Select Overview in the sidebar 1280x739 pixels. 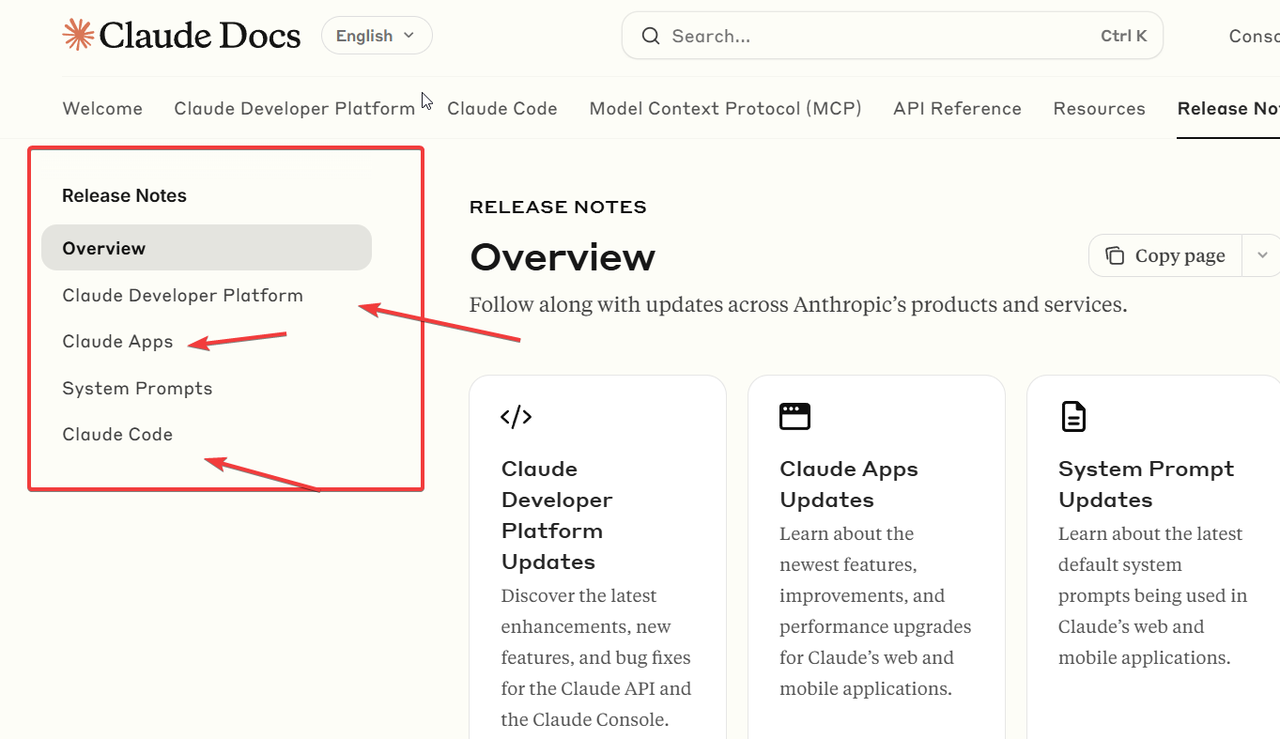point(104,248)
